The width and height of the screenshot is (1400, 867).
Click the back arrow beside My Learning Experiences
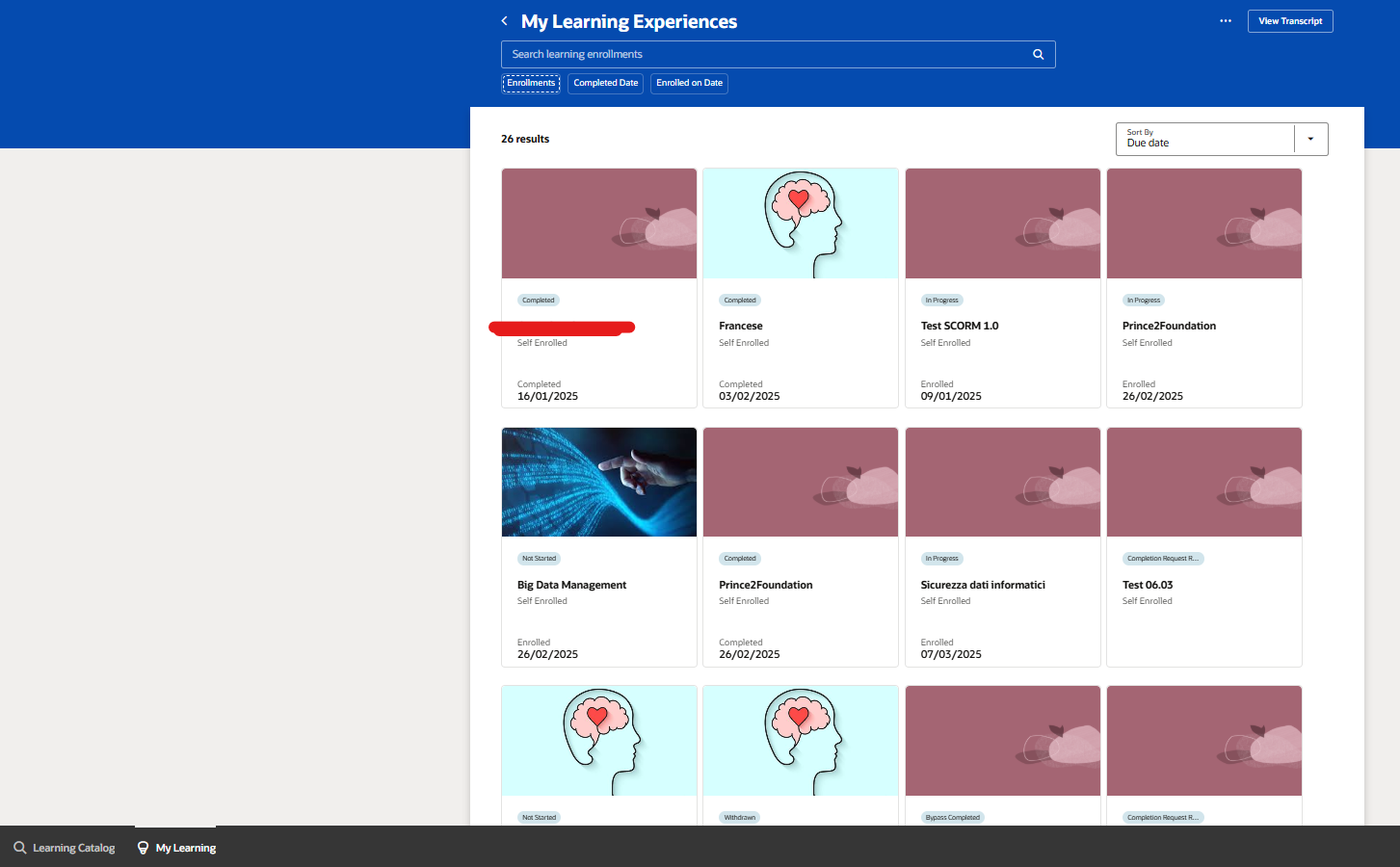pyautogui.click(x=503, y=20)
